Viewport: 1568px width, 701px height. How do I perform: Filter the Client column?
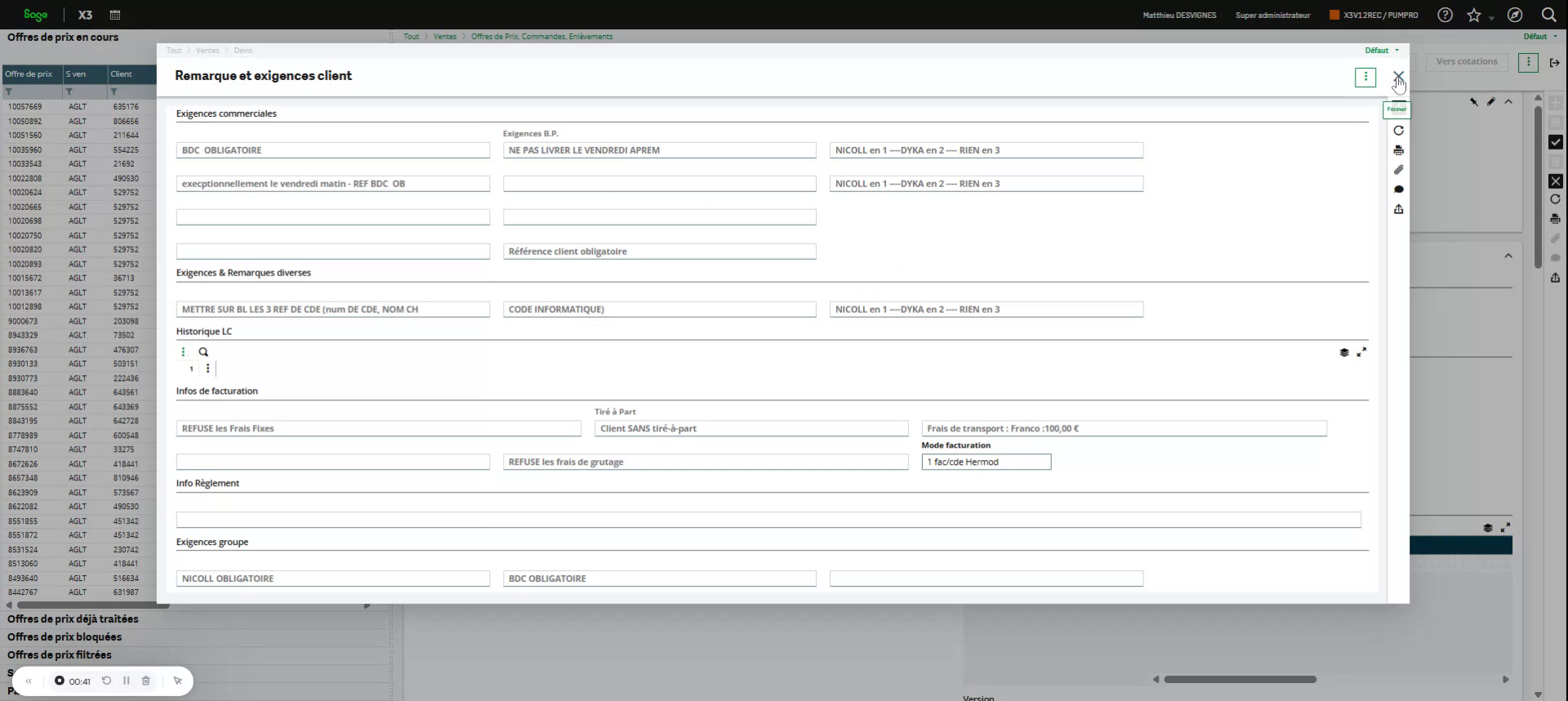pos(114,92)
